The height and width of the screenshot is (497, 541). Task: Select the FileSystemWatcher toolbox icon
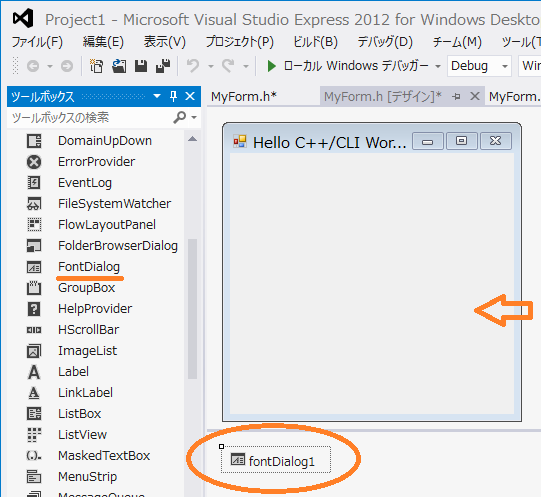34,204
